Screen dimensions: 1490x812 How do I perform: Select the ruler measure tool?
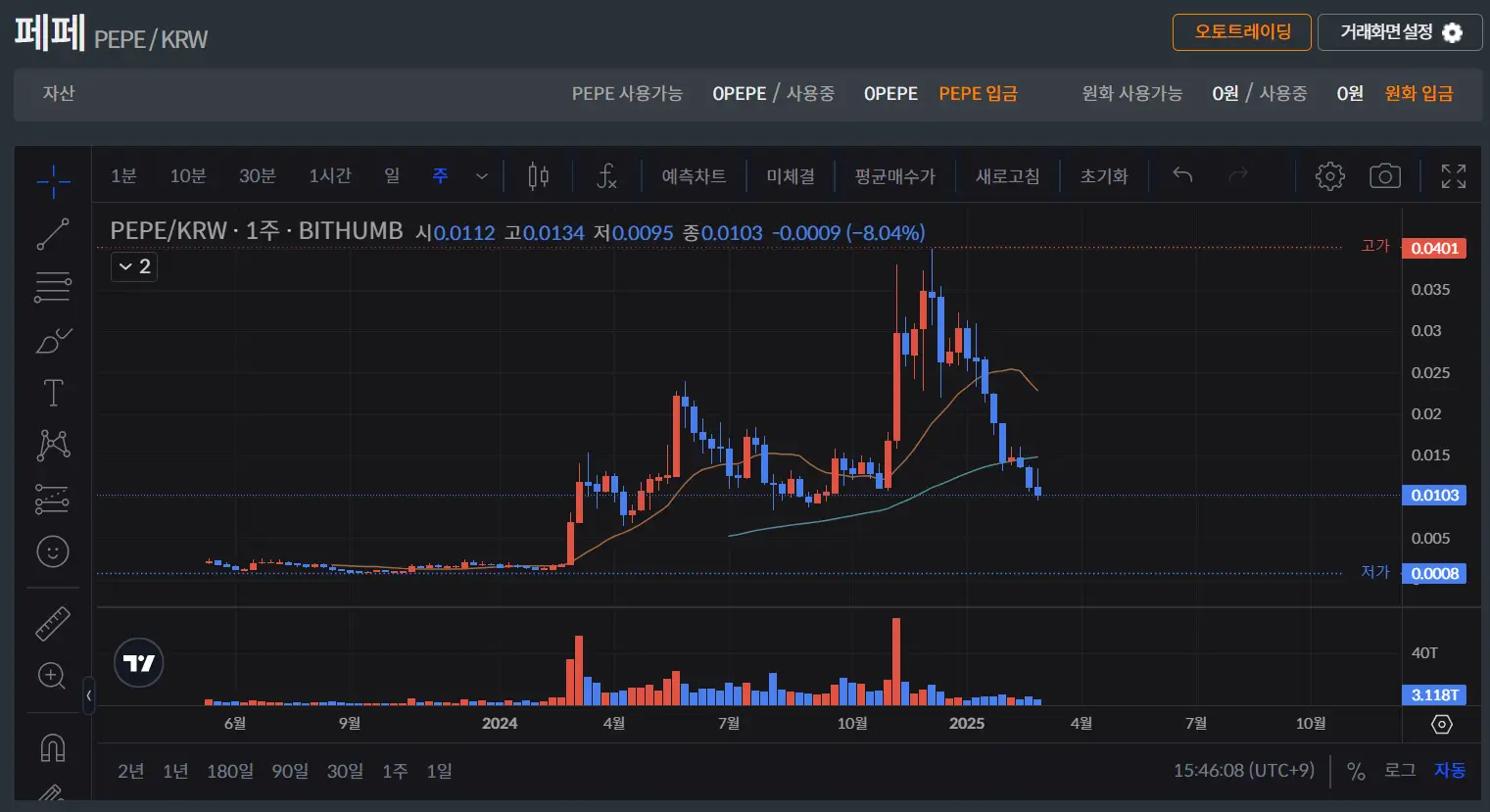point(53,623)
